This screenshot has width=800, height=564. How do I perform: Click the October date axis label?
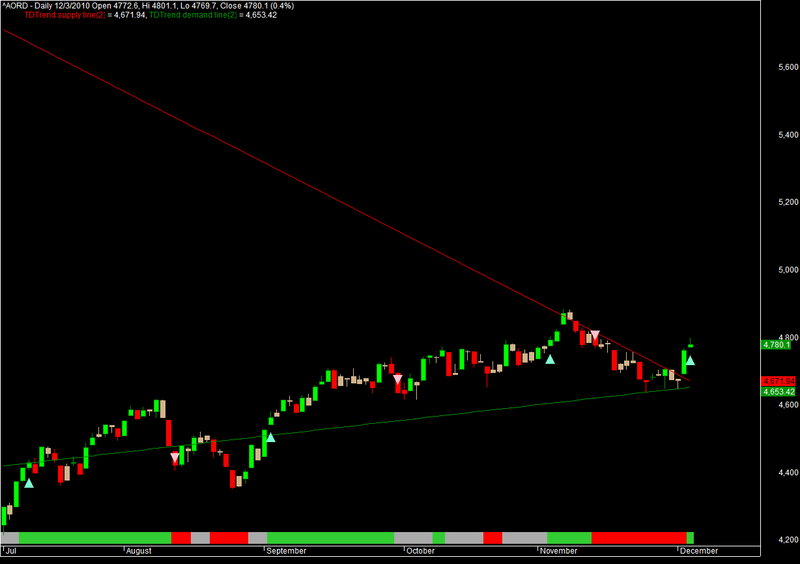click(420, 551)
